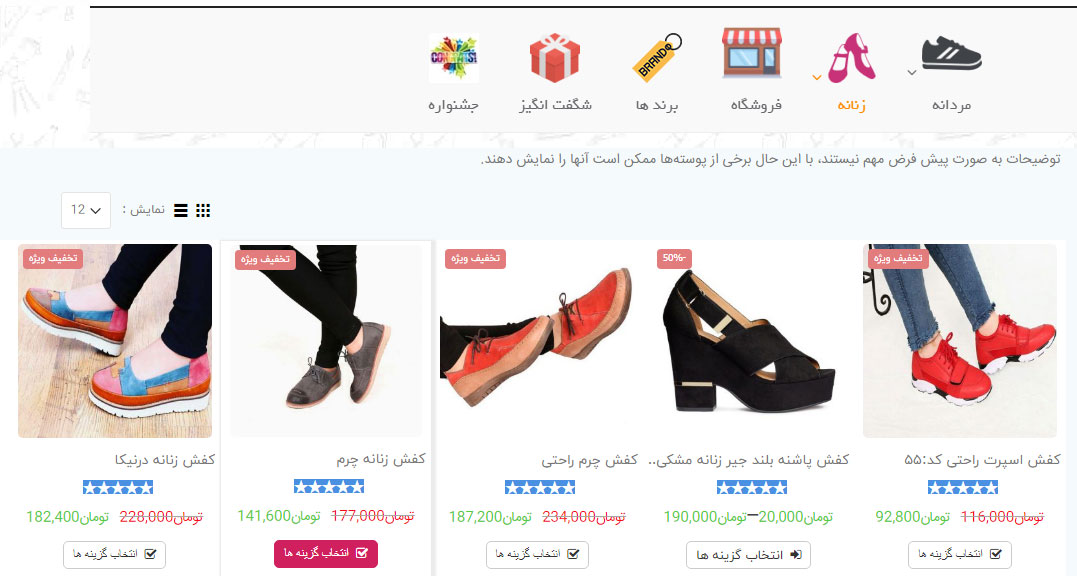The image size is (1077, 576).
Task: Select the شگفت انگیز menu item
Action: (x=555, y=105)
